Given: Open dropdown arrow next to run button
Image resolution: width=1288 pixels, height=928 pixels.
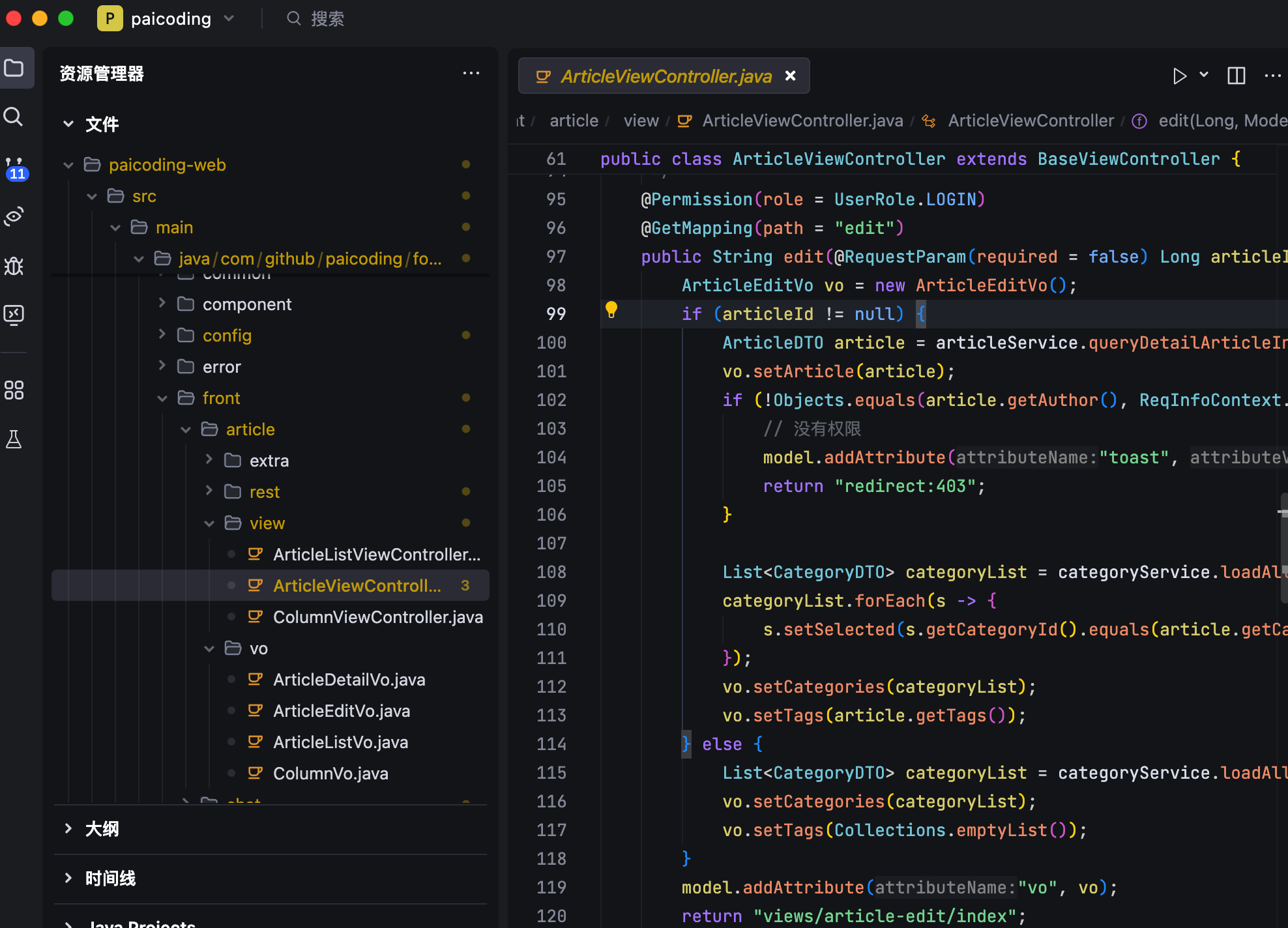Looking at the screenshot, I should (1204, 75).
